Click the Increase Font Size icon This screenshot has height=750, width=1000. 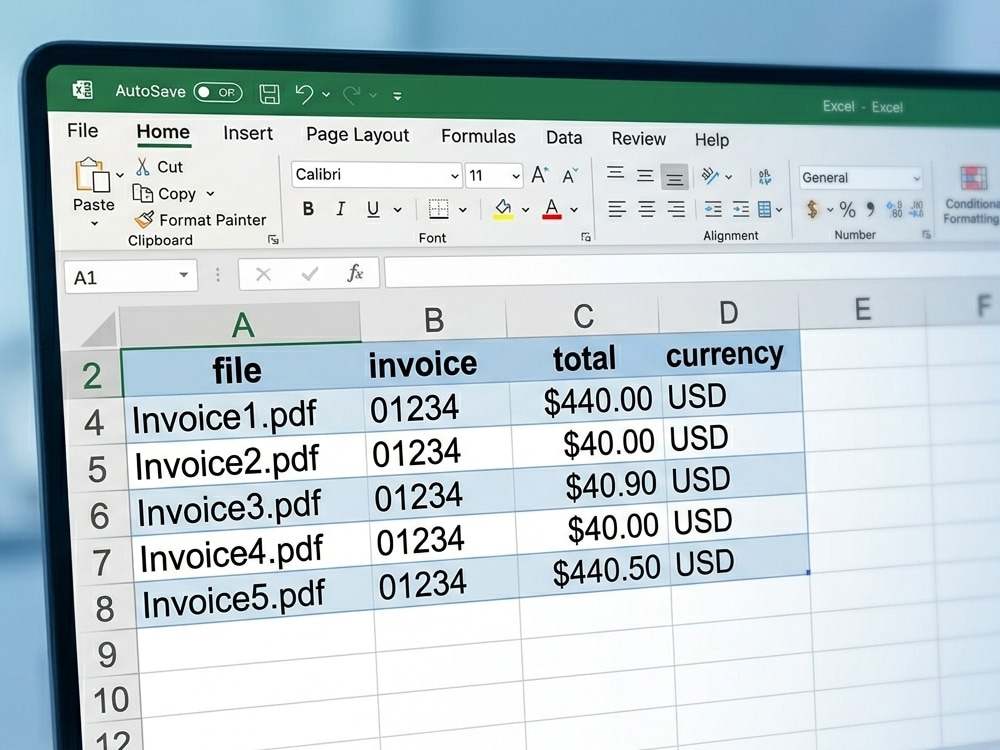click(x=540, y=175)
